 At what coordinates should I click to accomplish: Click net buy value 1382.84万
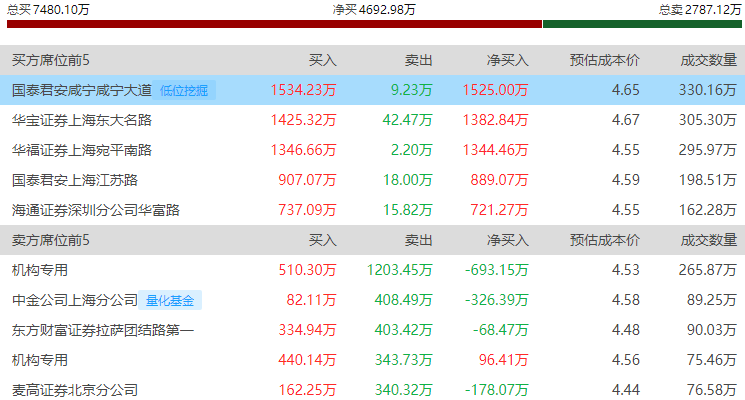[496, 120]
